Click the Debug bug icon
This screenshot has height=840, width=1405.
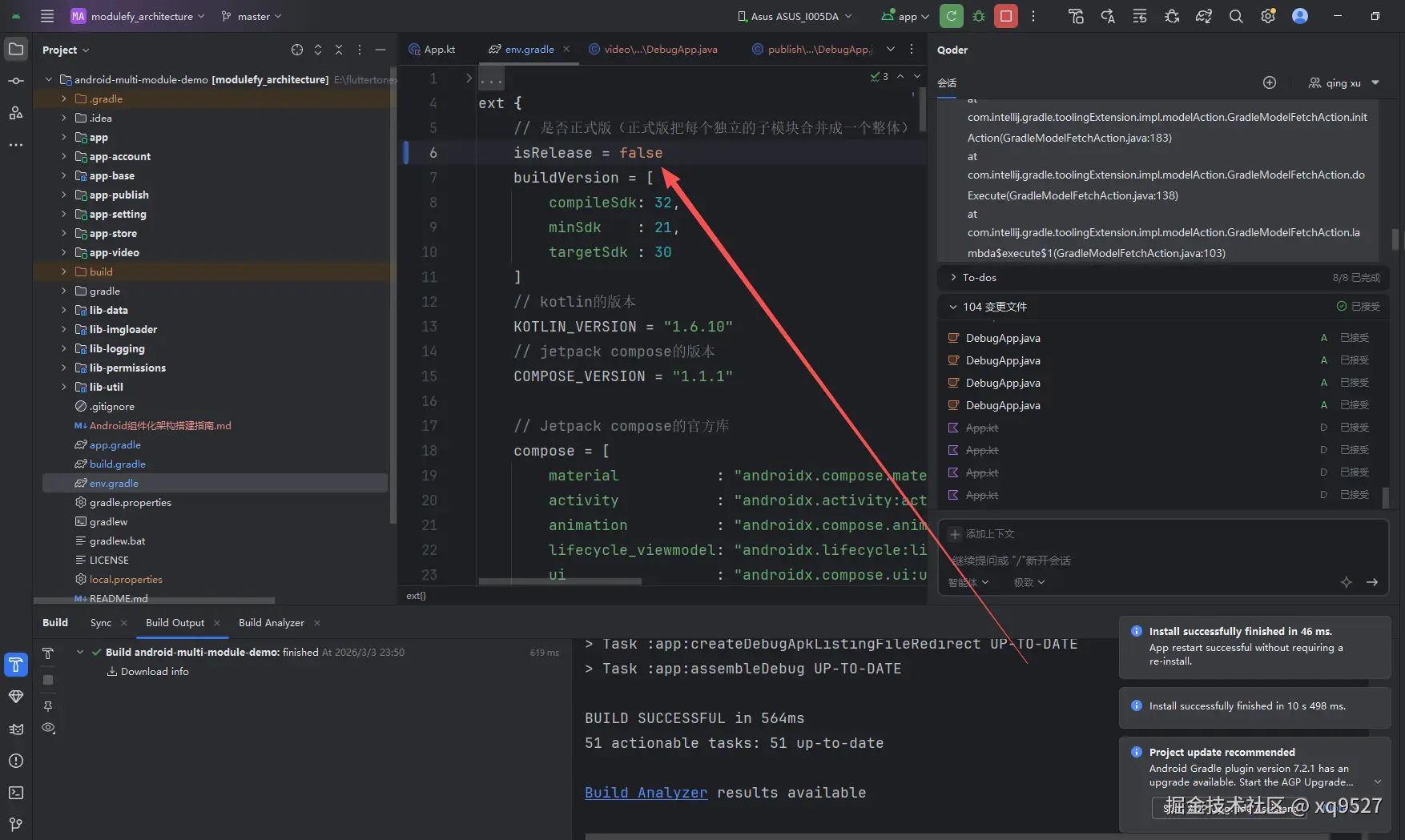979,16
